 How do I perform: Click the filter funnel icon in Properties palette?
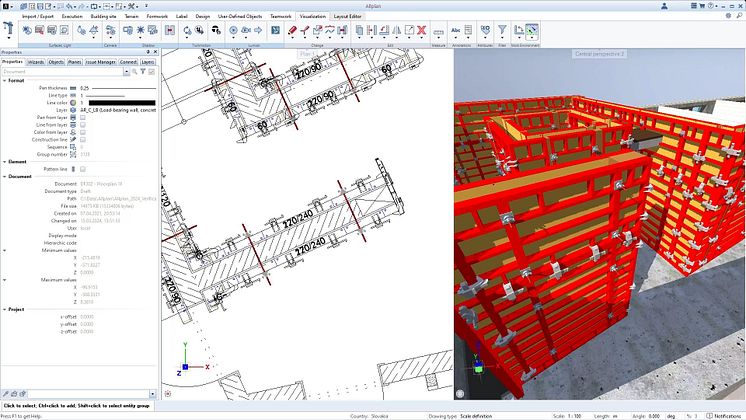[x=143, y=71]
